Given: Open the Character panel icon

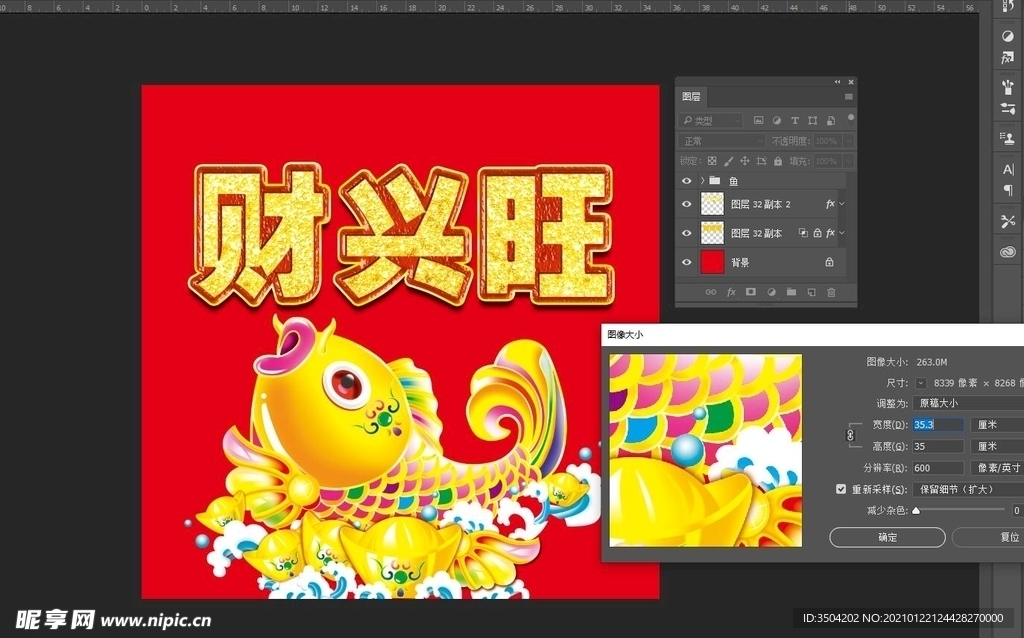Looking at the screenshot, I should point(1007,169).
